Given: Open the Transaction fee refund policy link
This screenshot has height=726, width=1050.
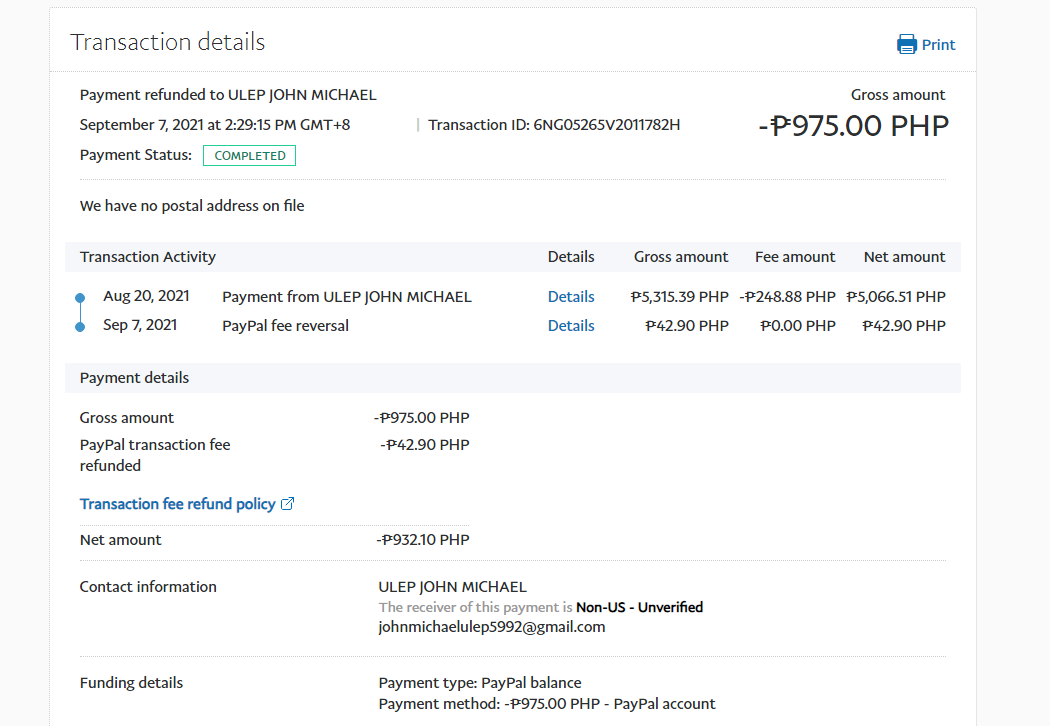Looking at the screenshot, I should (177, 504).
